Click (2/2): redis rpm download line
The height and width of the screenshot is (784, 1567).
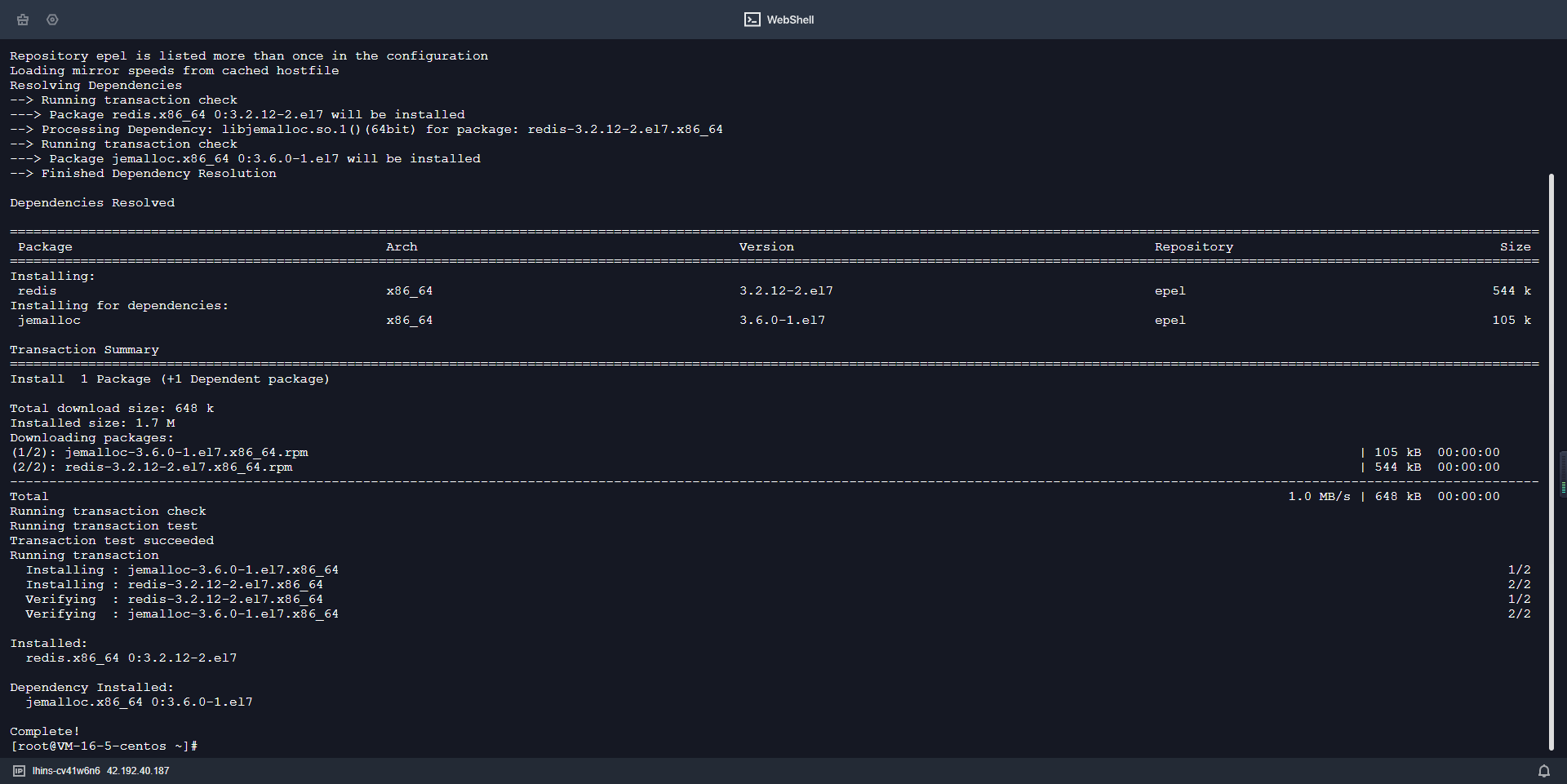coord(151,467)
